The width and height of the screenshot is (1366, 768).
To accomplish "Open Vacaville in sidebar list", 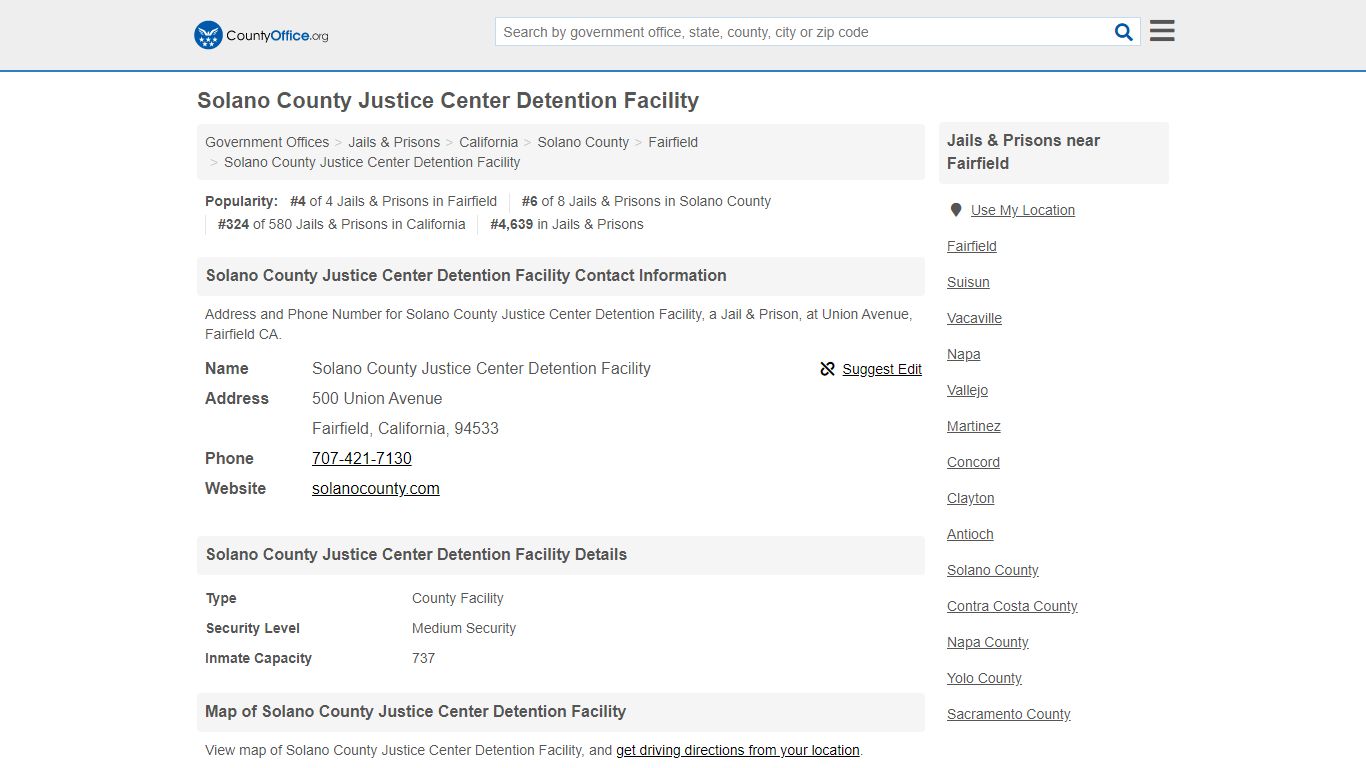I will 974,318.
